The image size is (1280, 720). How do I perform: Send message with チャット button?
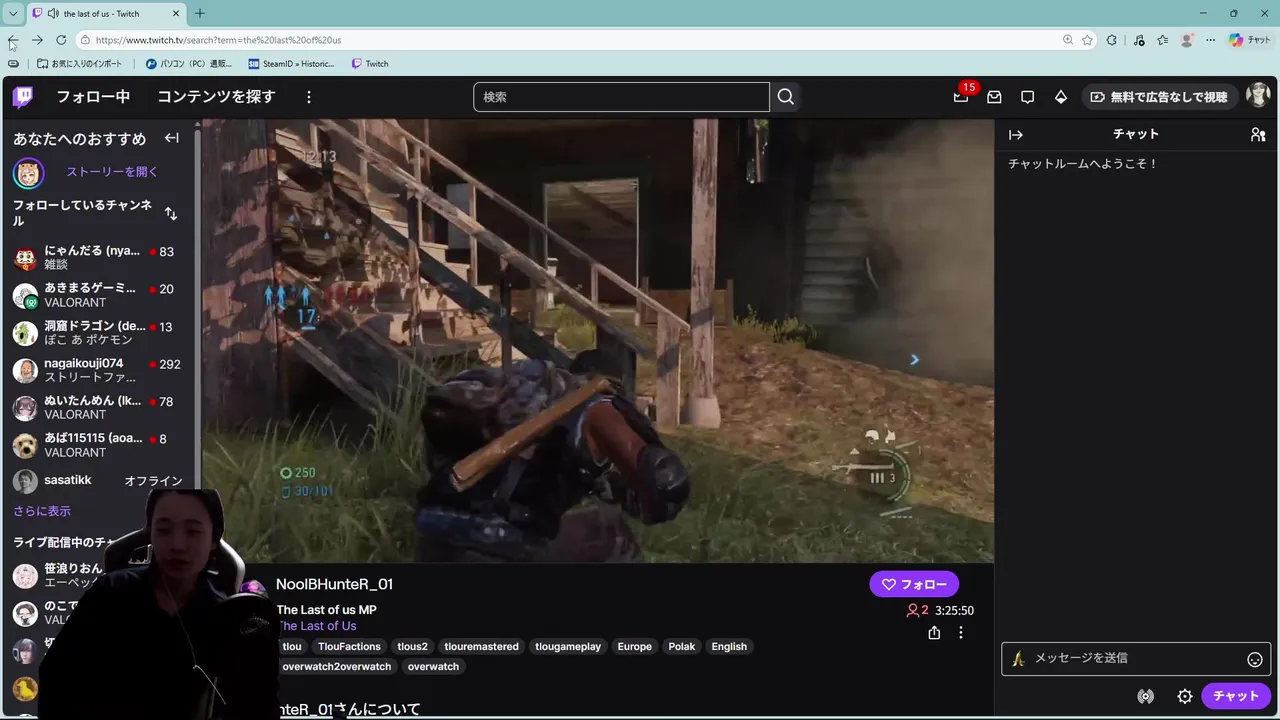click(x=1236, y=696)
